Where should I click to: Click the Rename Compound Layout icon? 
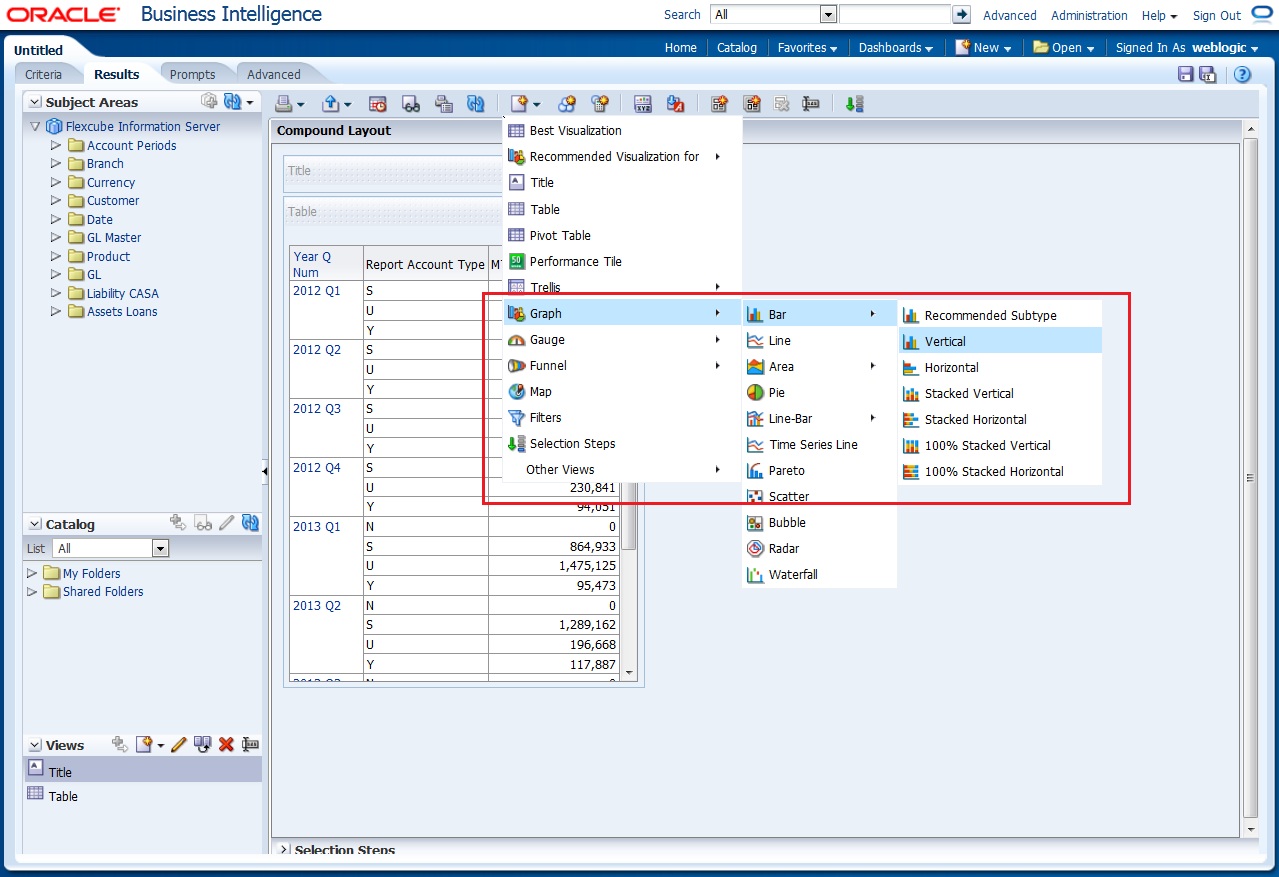(811, 103)
